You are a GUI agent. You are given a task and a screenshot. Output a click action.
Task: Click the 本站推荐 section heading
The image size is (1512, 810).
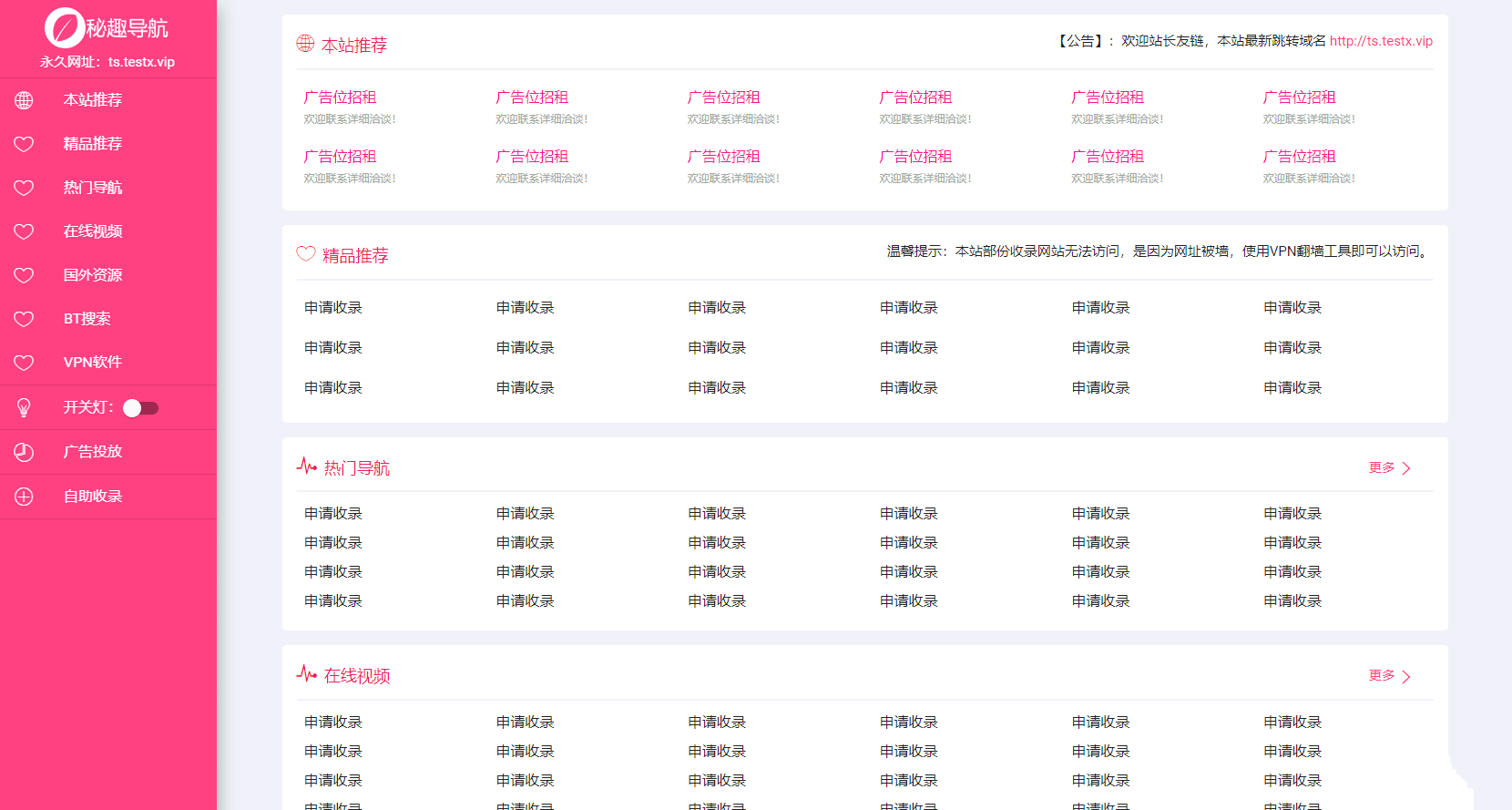354,45
